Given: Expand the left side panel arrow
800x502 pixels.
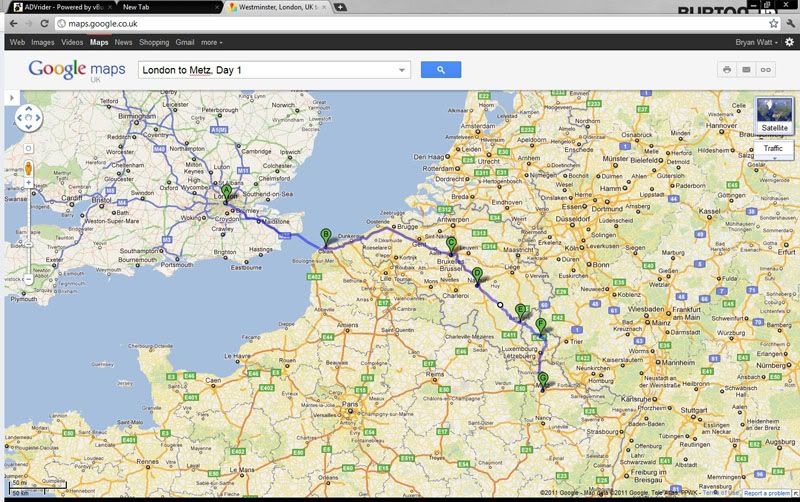Looking at the screenshot, I should pos(11,97).
